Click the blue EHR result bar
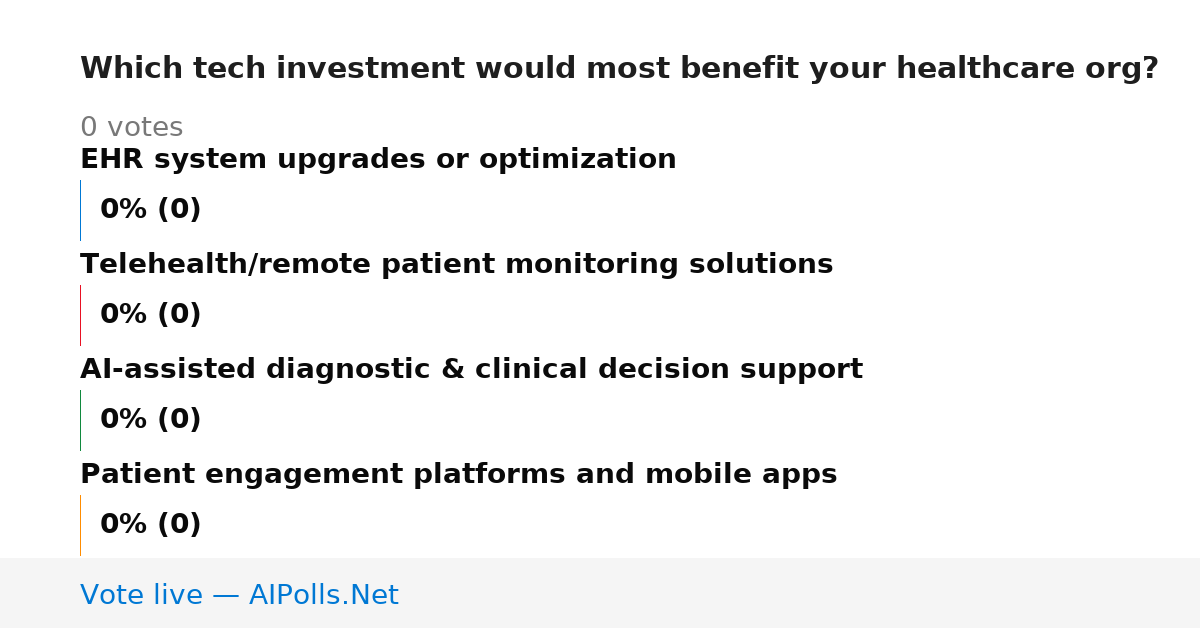Viewport: 1200px width, 628px height. (x=80, y=210)
